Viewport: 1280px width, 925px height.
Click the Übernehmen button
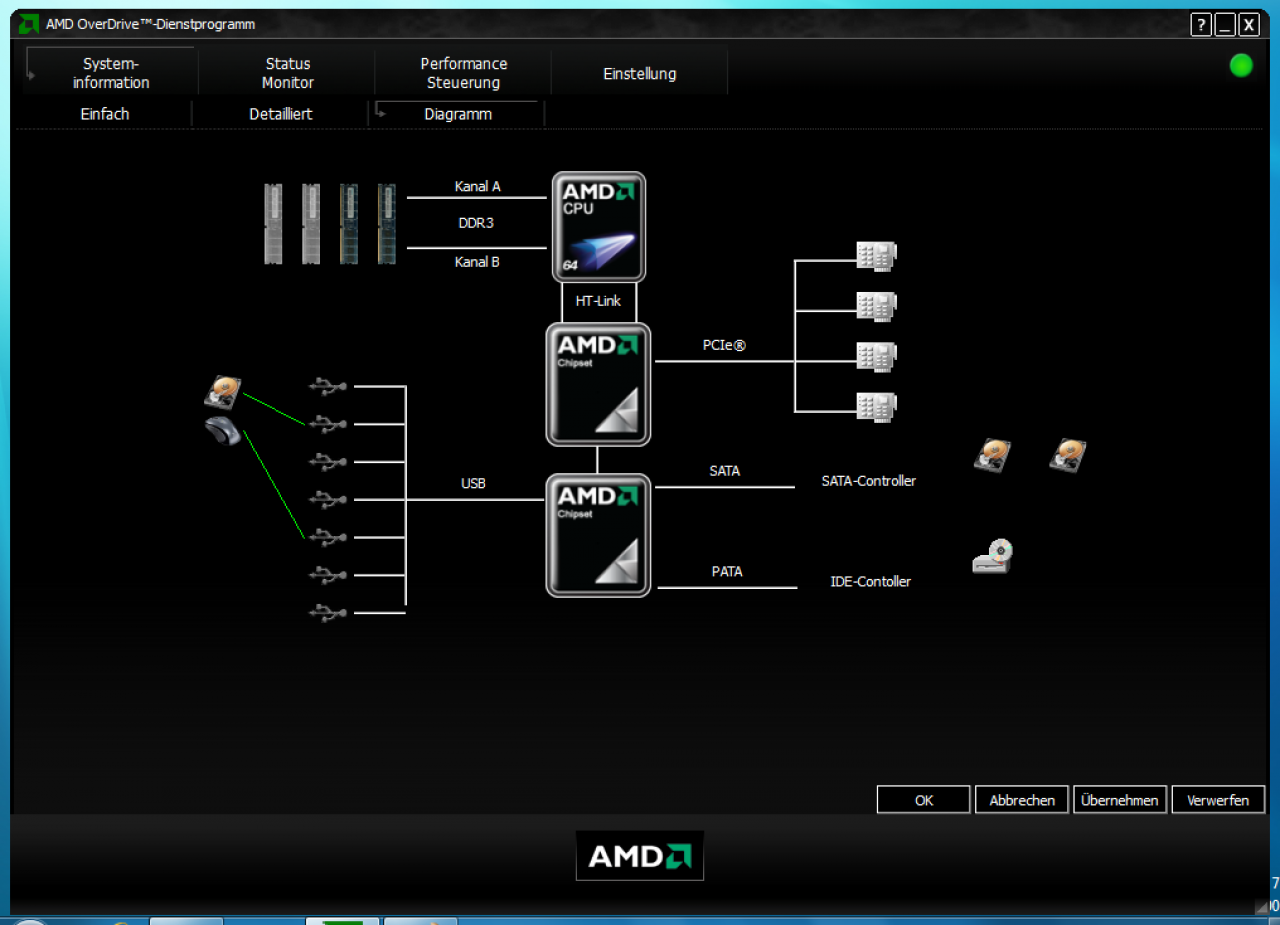pyautogui.click(x=1120, y=800)
